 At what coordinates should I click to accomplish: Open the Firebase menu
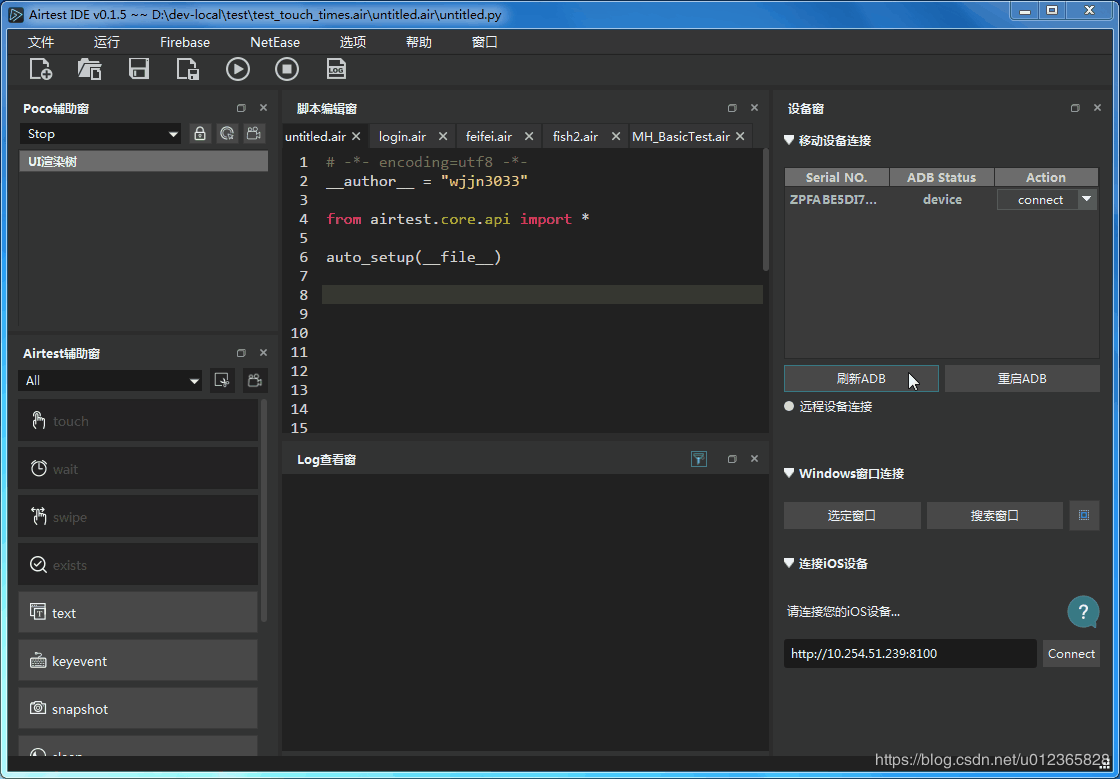(x=185, y=42)
